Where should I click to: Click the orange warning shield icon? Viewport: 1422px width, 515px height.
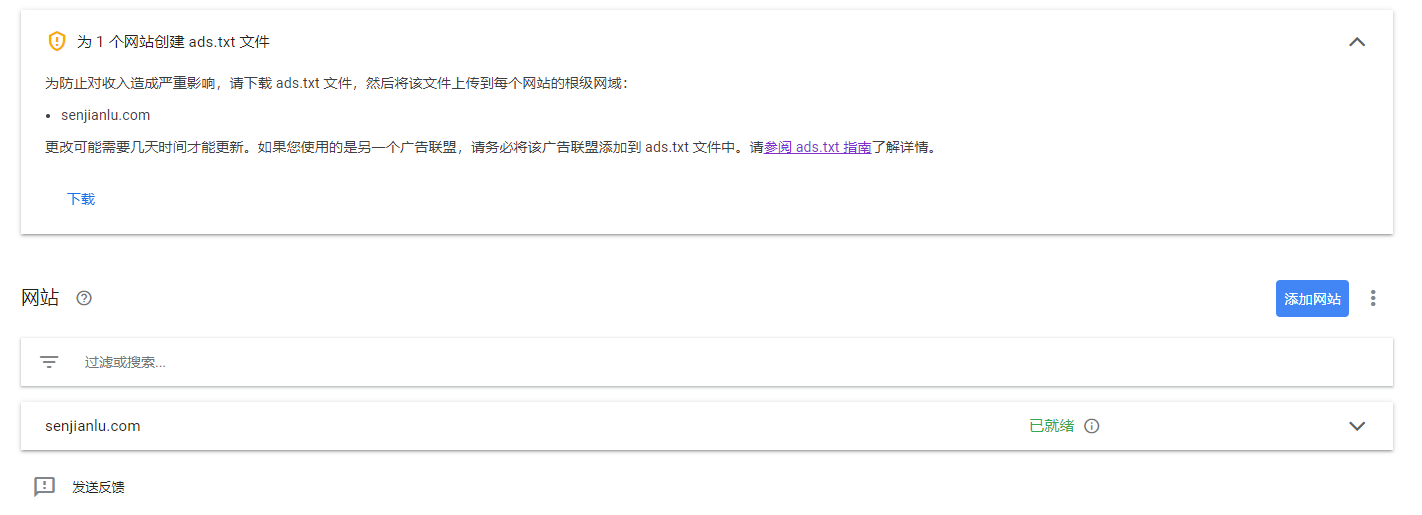(57, 42)
